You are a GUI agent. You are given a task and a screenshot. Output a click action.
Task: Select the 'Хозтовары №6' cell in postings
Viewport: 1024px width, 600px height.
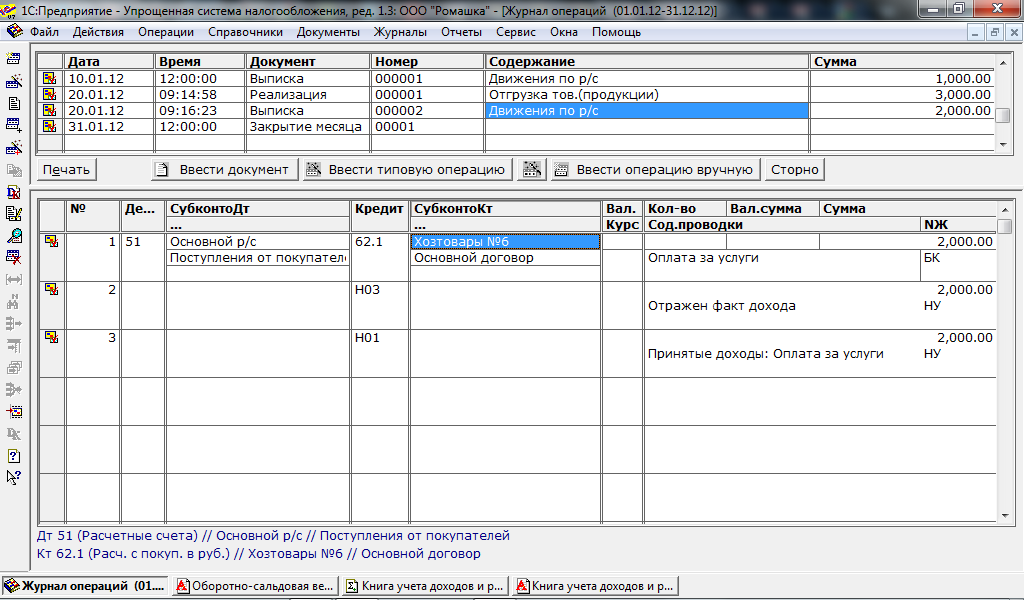505,242
